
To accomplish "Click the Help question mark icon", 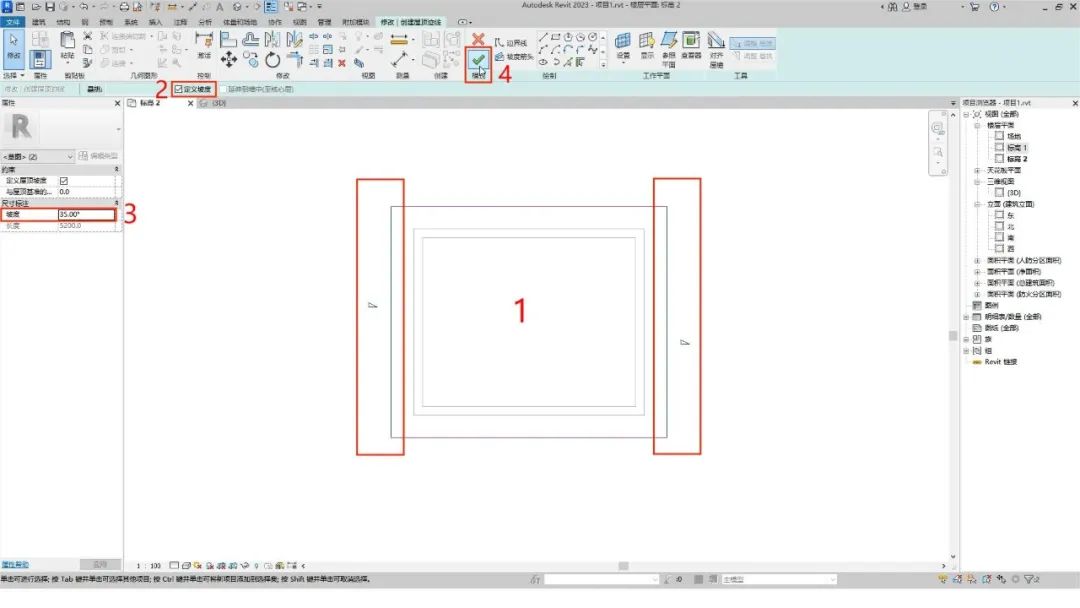I will point(994,6).
